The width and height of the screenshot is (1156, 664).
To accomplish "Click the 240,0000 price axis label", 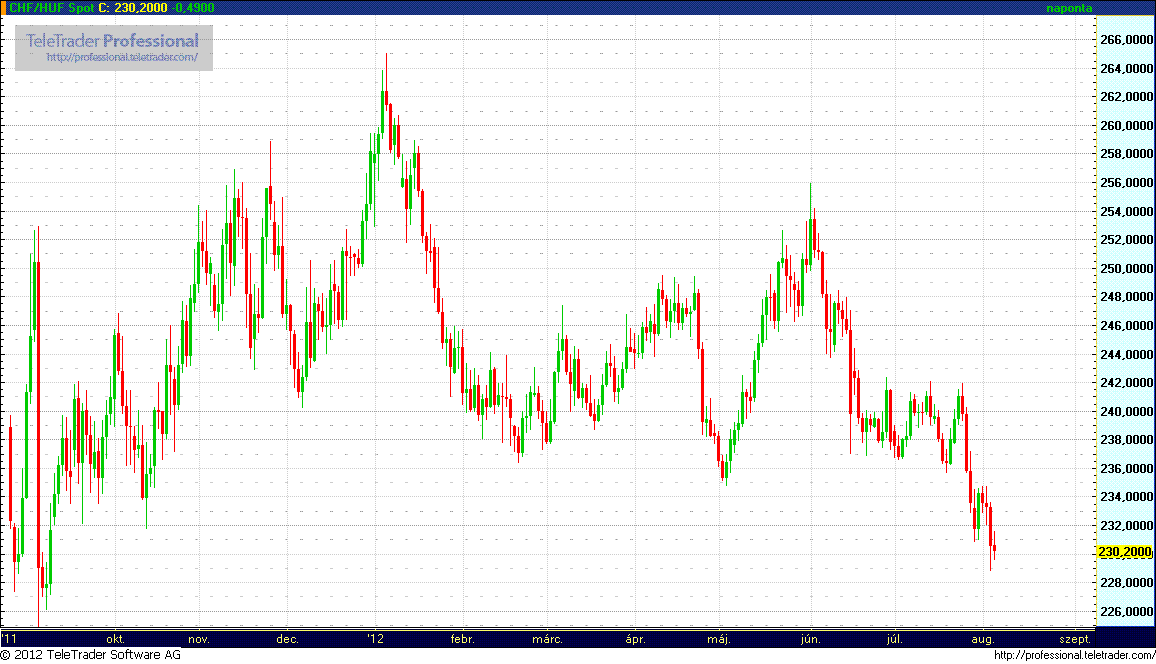I will tap(1124, 411).
